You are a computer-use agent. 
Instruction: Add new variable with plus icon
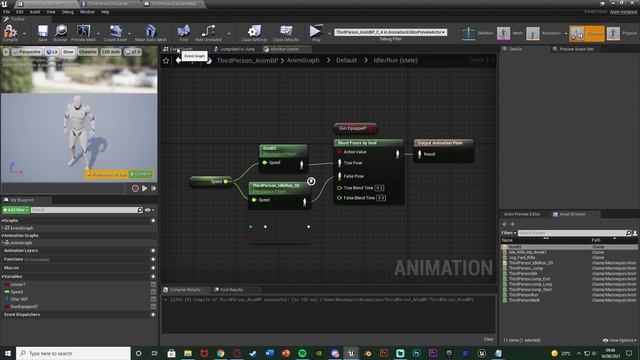(x=153, y=276)
